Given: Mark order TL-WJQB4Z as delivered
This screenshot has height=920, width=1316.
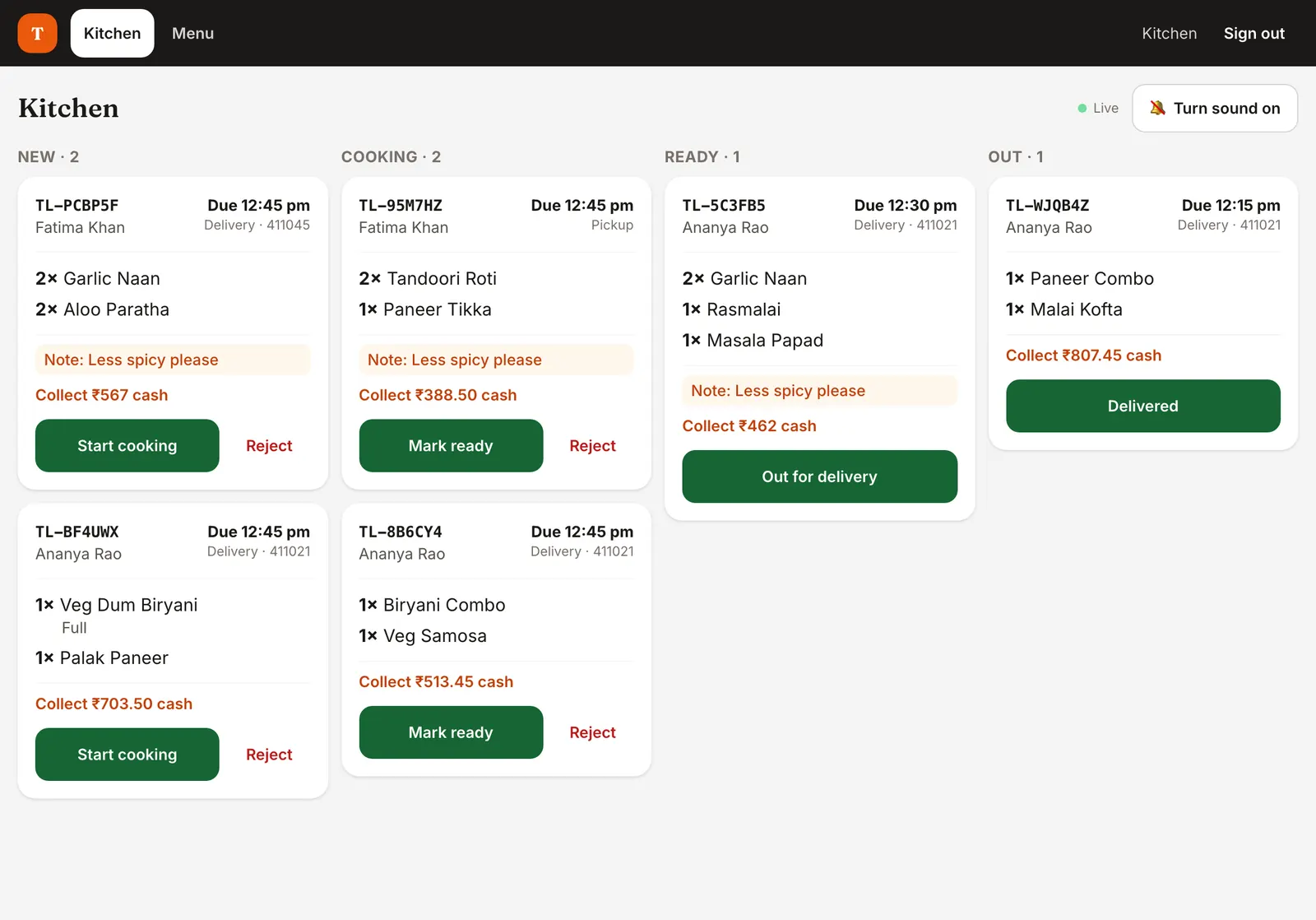Looking at the screenshot, I should tap(1142, 406).
